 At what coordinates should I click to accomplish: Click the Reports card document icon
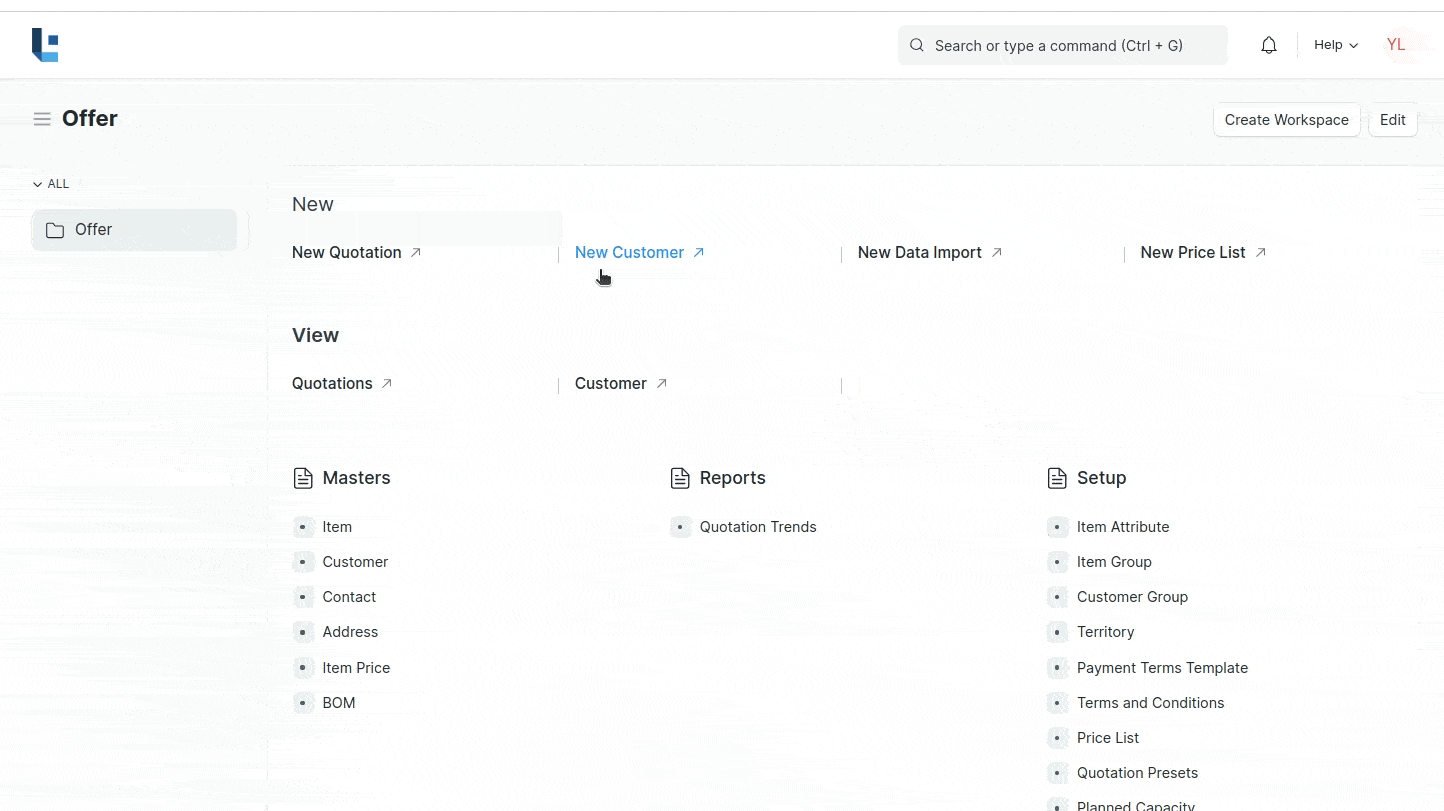pyautogui.click(x=680, y=478)
